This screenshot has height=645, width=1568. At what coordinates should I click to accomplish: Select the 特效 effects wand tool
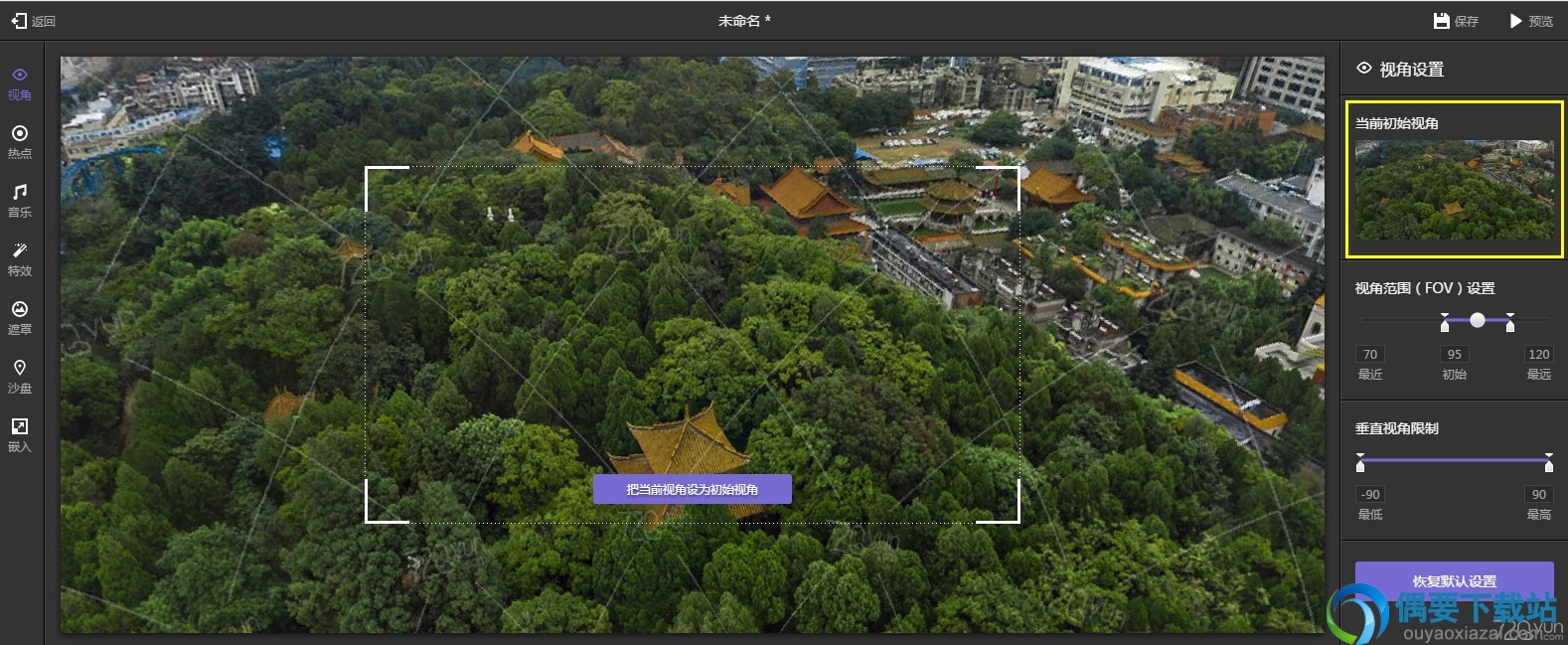(20, 259)
